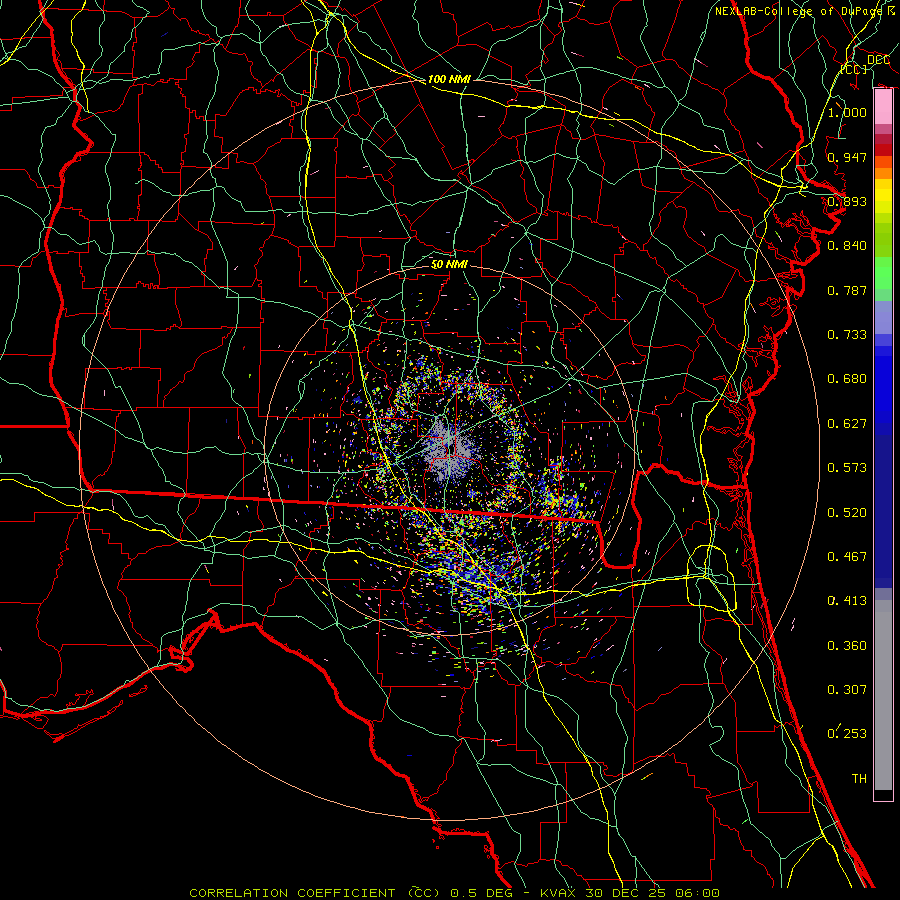The image size is (900, 900).
Task: Click the 0.840 legend value
Action: [x=847, y=246]
